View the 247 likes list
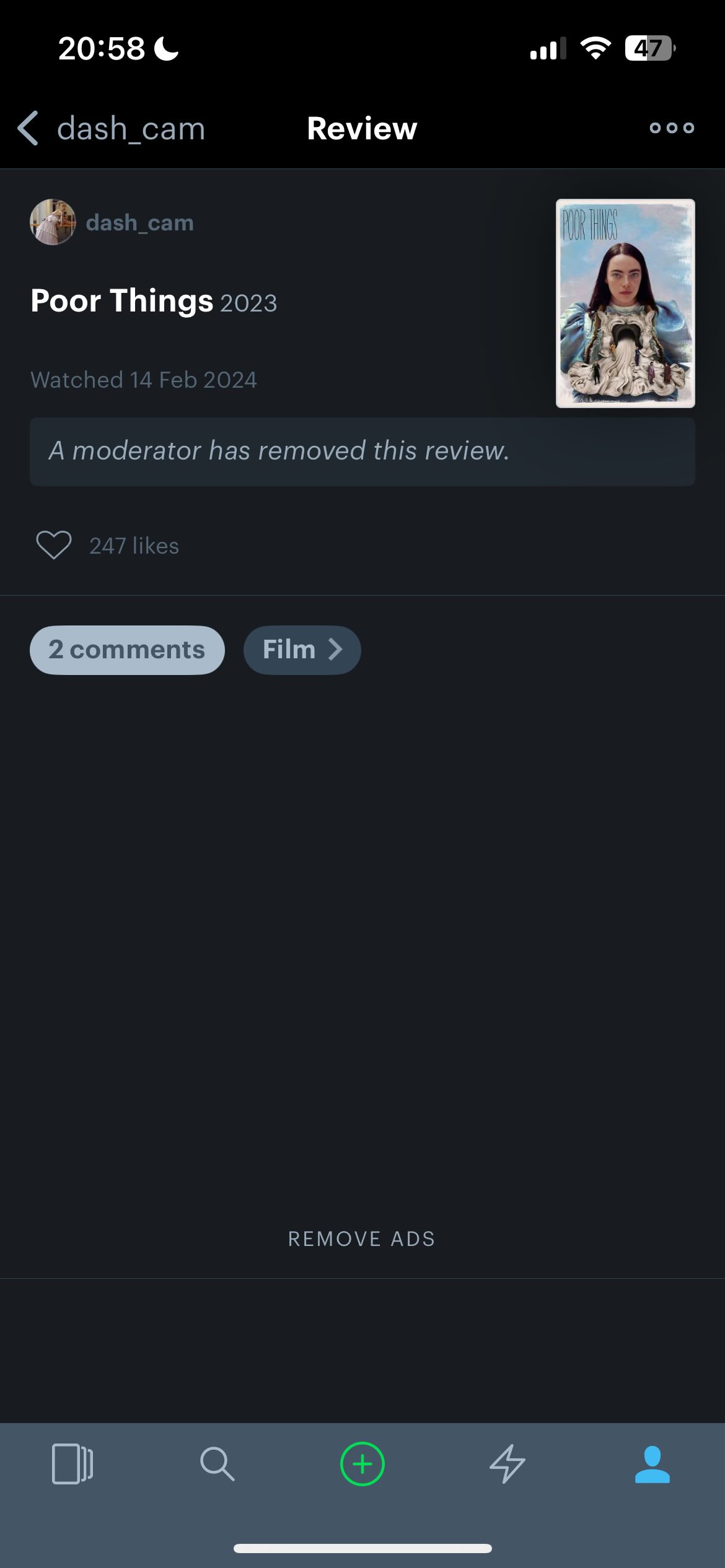This screenshot has height=1568, width=725. 134,546
